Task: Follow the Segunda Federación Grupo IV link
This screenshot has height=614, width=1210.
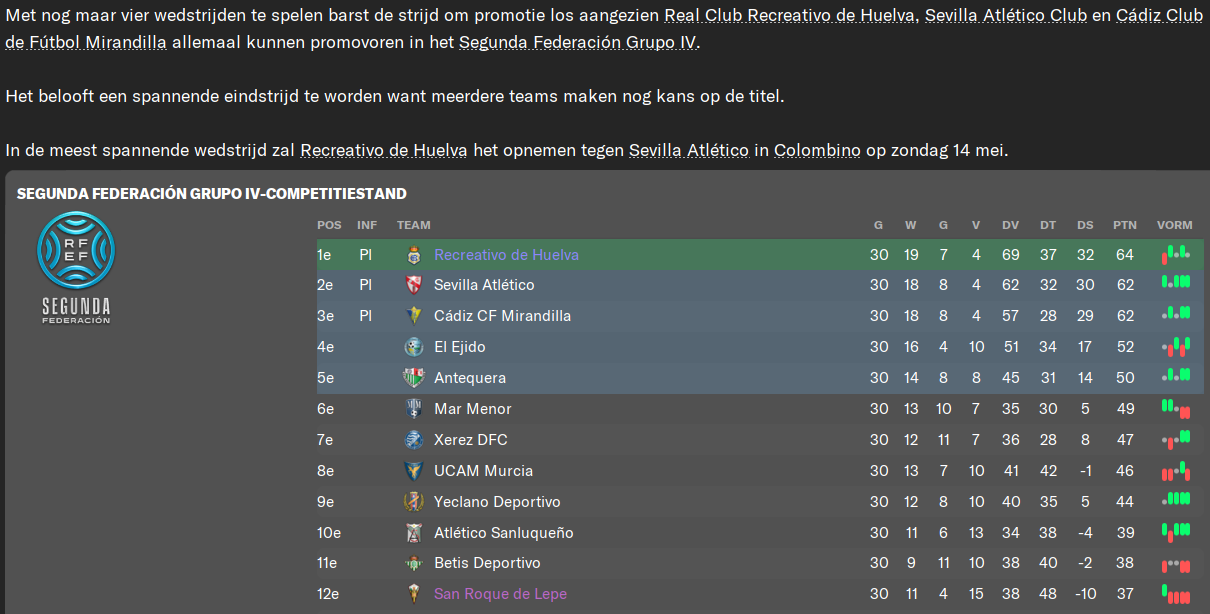Action: 578,42
